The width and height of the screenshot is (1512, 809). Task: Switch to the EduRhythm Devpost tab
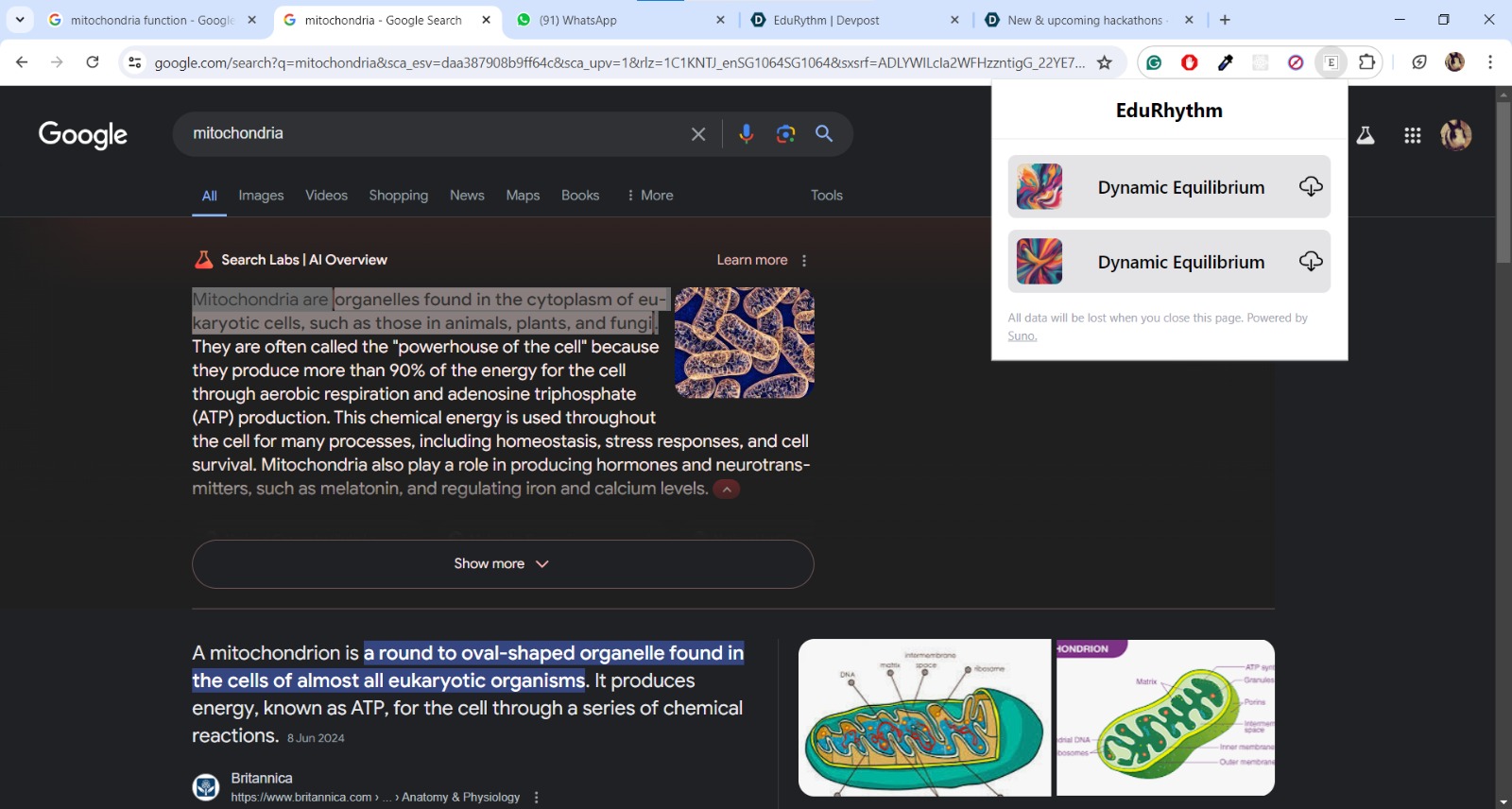click(x=854, y=20)
